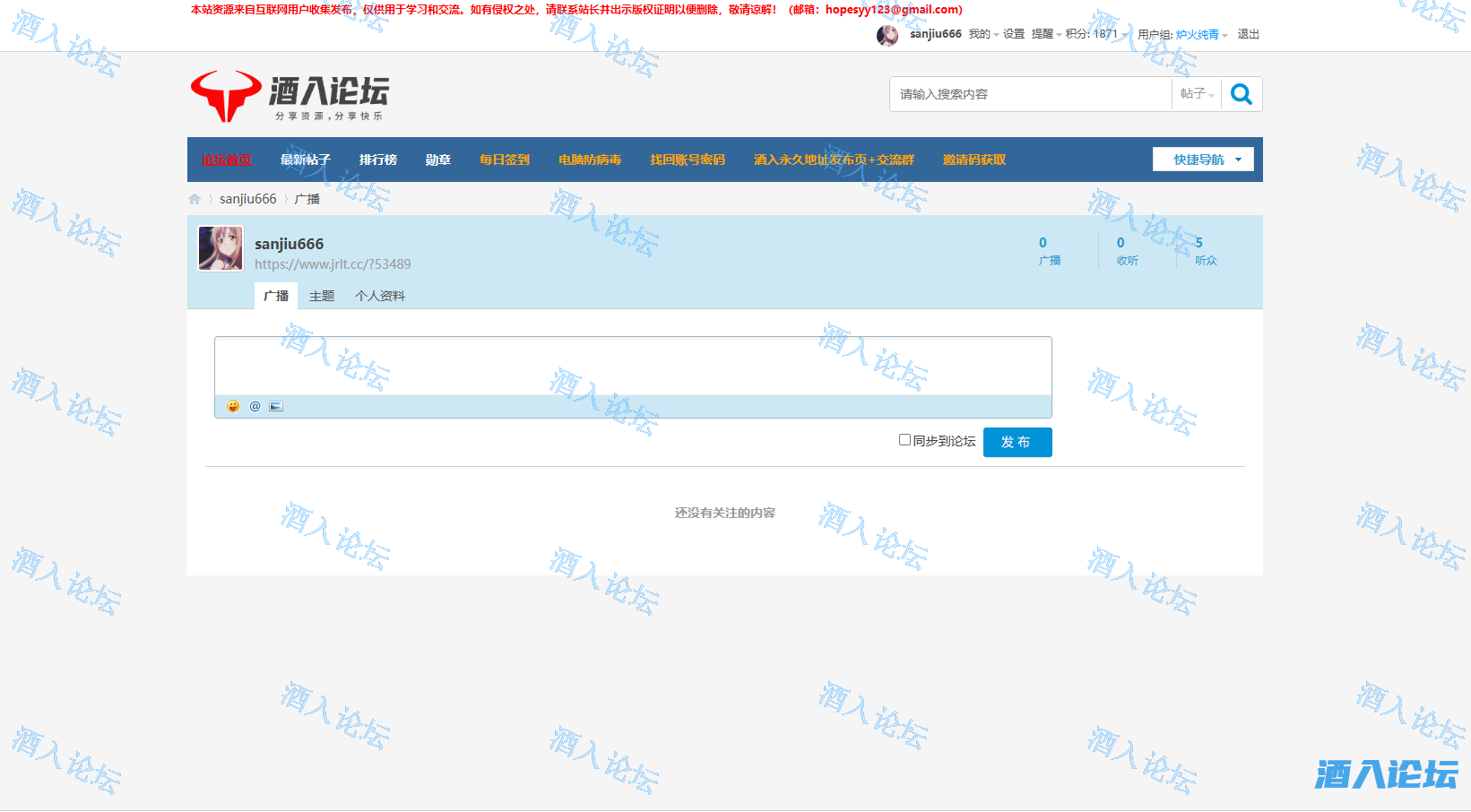The width and height of the screenshot is (1471, 812).
Task: Switch to the 个人资料 tab
Action: click(380, 296)
